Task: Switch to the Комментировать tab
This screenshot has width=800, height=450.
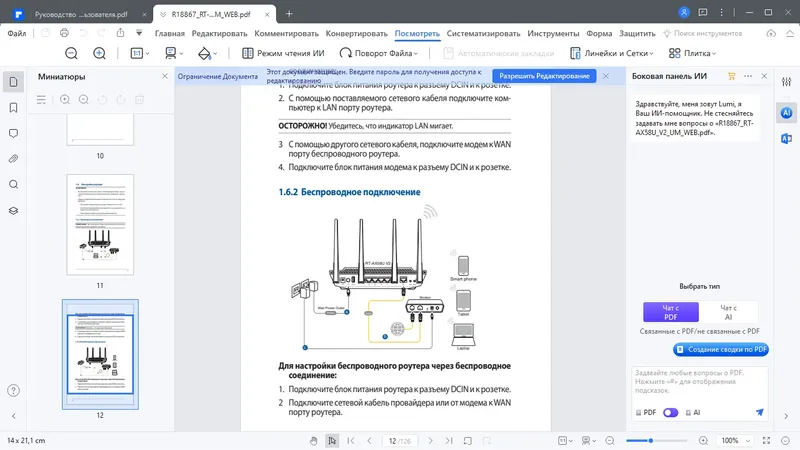Action: click(286, 33)
